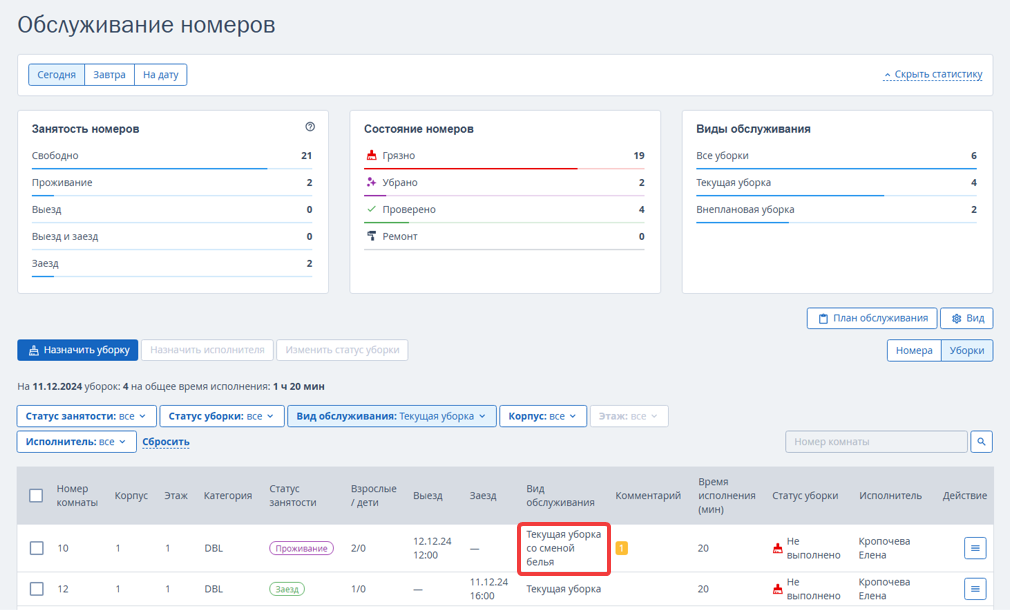Click the Номер комнаты search field
Viewport: 1010px width, 610px height.
(877, 442)
